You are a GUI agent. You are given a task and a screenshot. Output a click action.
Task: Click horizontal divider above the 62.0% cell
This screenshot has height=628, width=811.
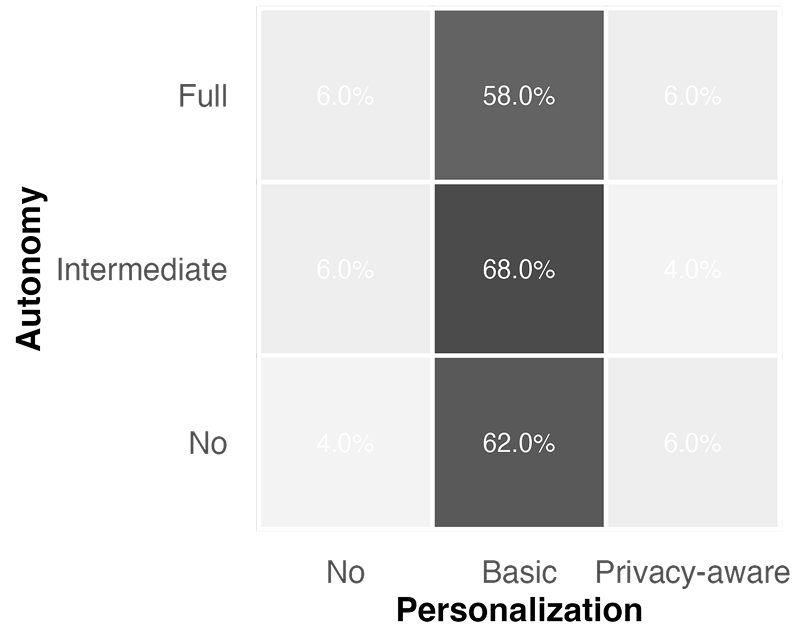[x=518, y=356]
